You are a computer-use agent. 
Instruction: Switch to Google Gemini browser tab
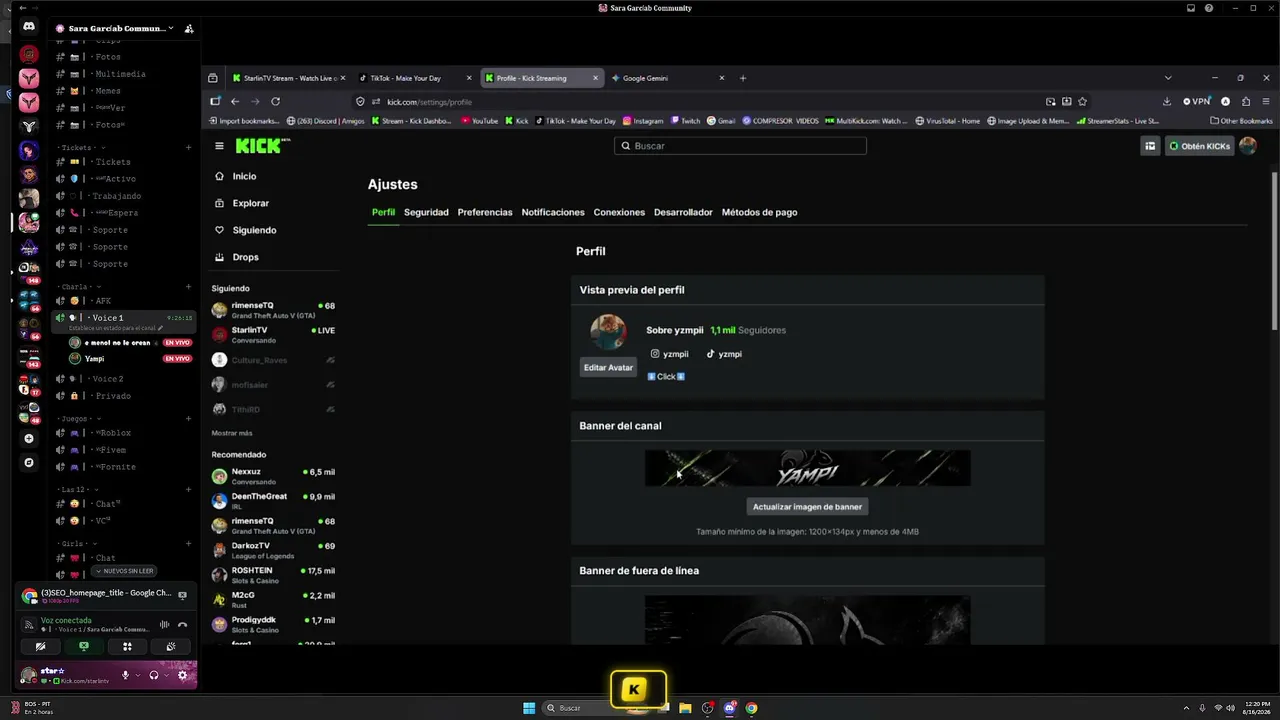(668, 78)
